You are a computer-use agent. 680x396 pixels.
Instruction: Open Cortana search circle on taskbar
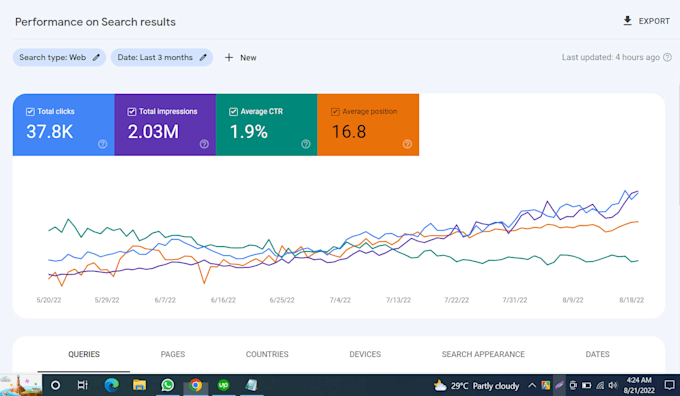coord(56,385)
